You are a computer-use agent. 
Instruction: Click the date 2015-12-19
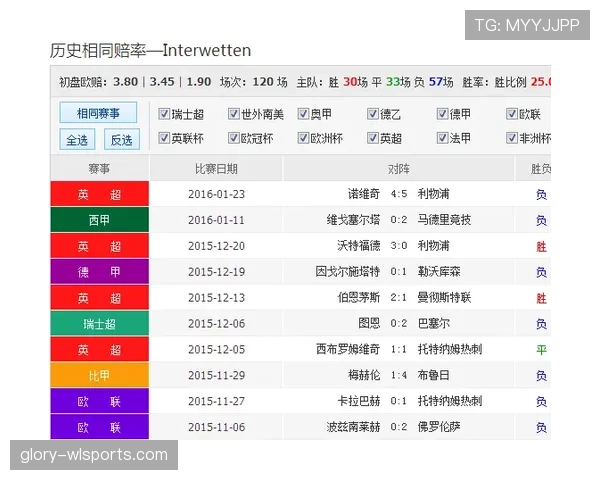click(x=216, y=272)
